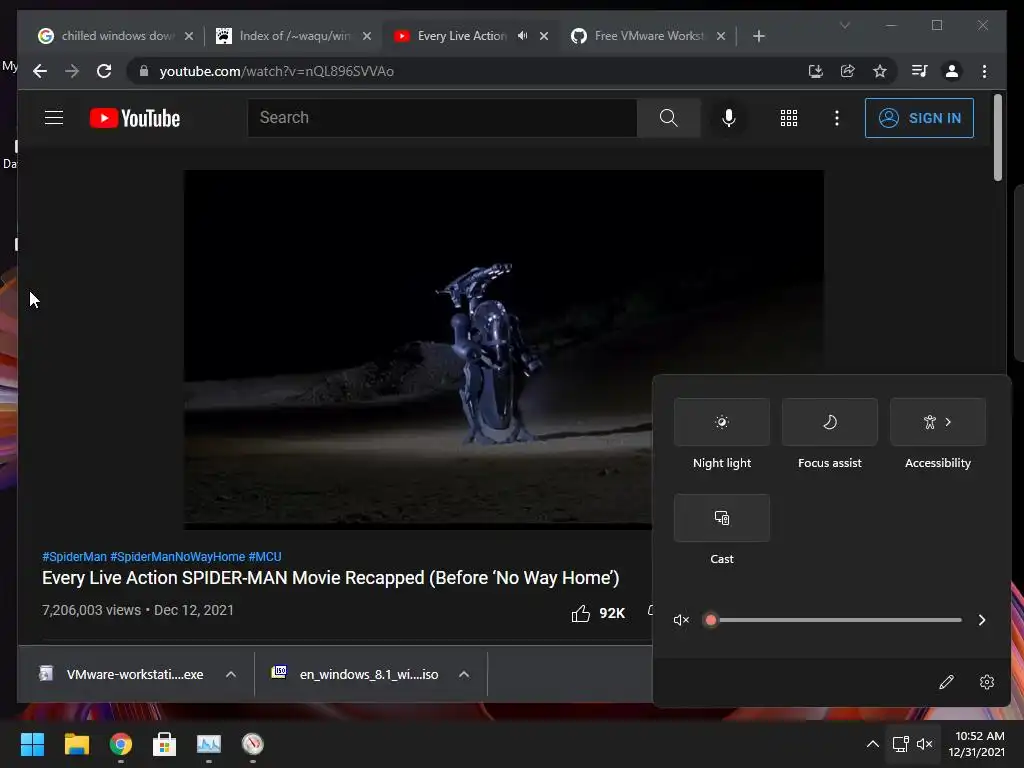Open options for en_windows_8.1 iso download
This screenshot has width=1024, height=768.
(464, 674)
